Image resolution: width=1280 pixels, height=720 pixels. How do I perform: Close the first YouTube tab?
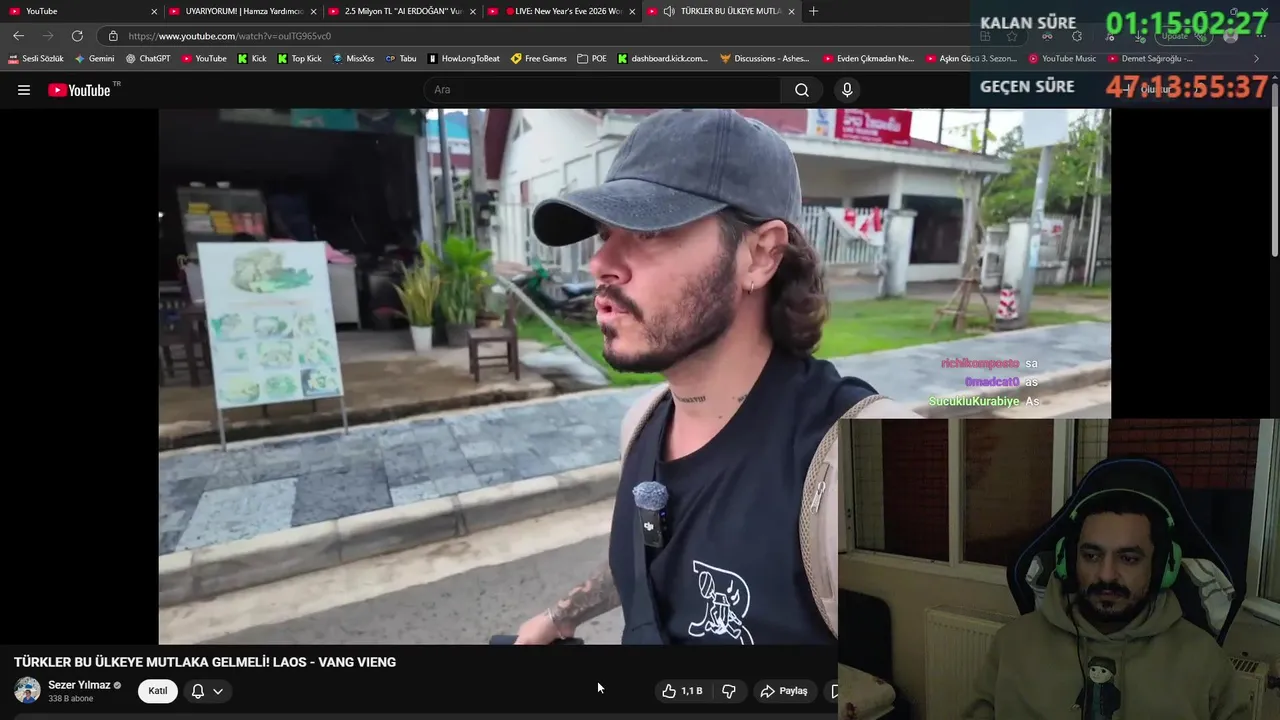(x=154, y=11)
